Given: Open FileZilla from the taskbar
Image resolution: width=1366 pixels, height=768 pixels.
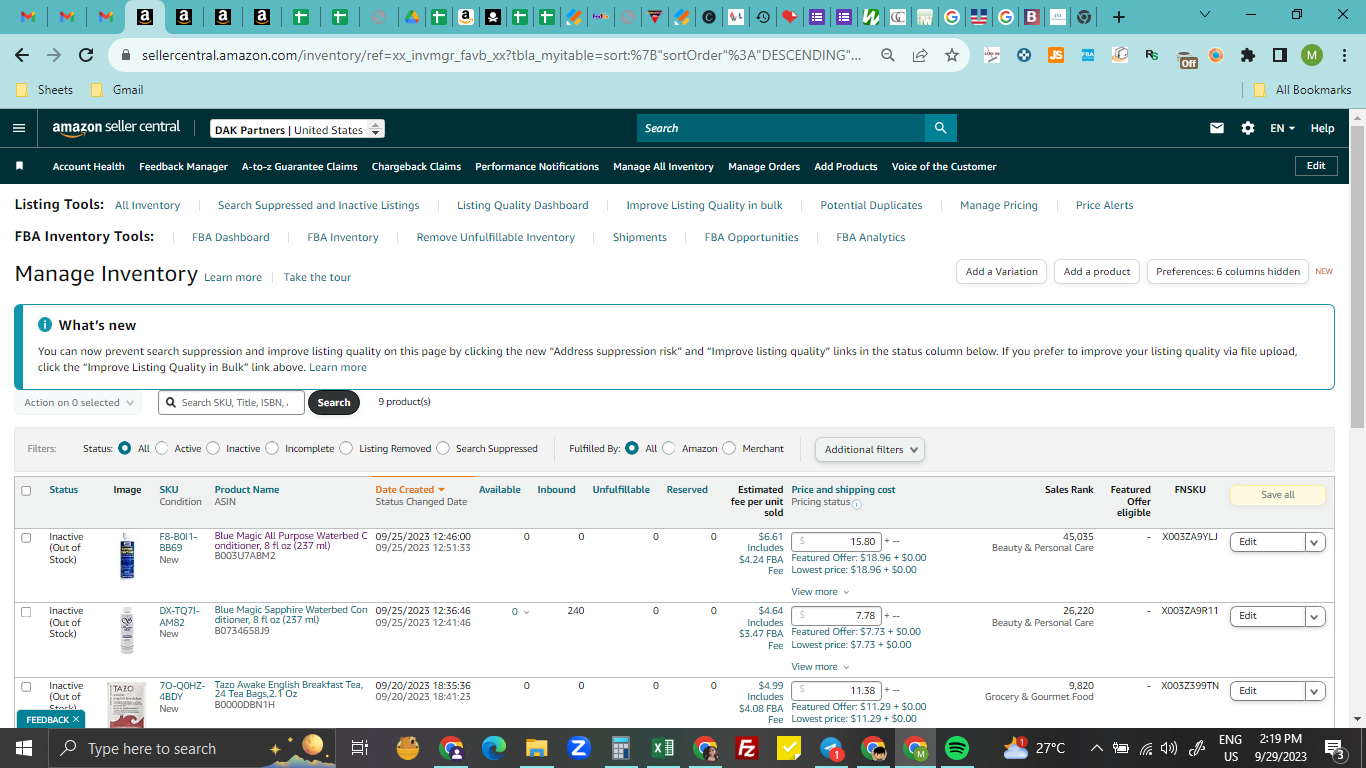Looking at the screenshot, I should click(x=746, y=748).
